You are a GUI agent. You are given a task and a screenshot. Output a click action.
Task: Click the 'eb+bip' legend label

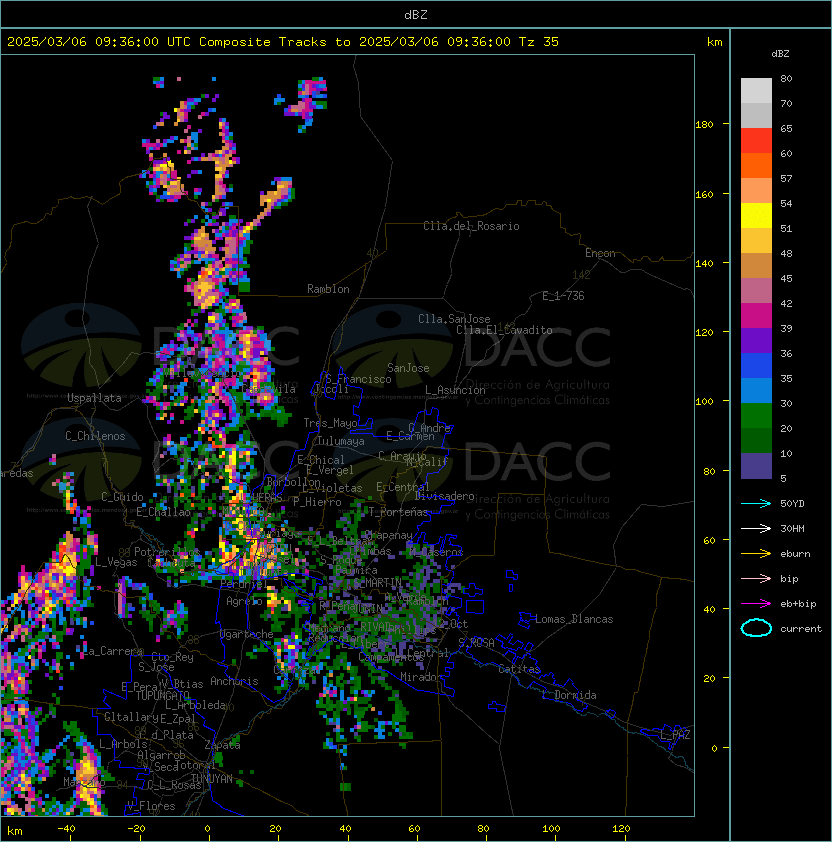coord(798,604)
